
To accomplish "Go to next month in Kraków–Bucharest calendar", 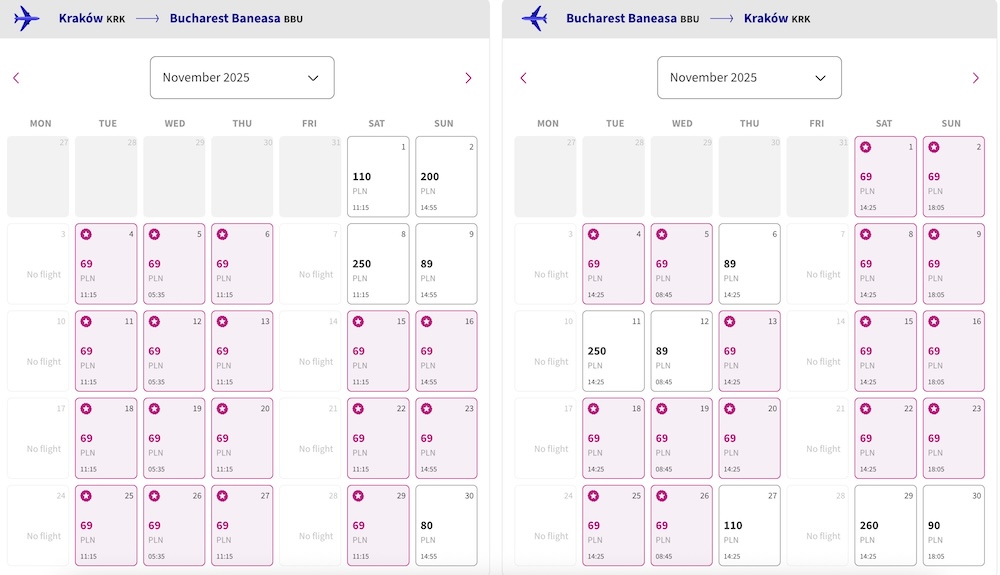I will pos(468,78).
